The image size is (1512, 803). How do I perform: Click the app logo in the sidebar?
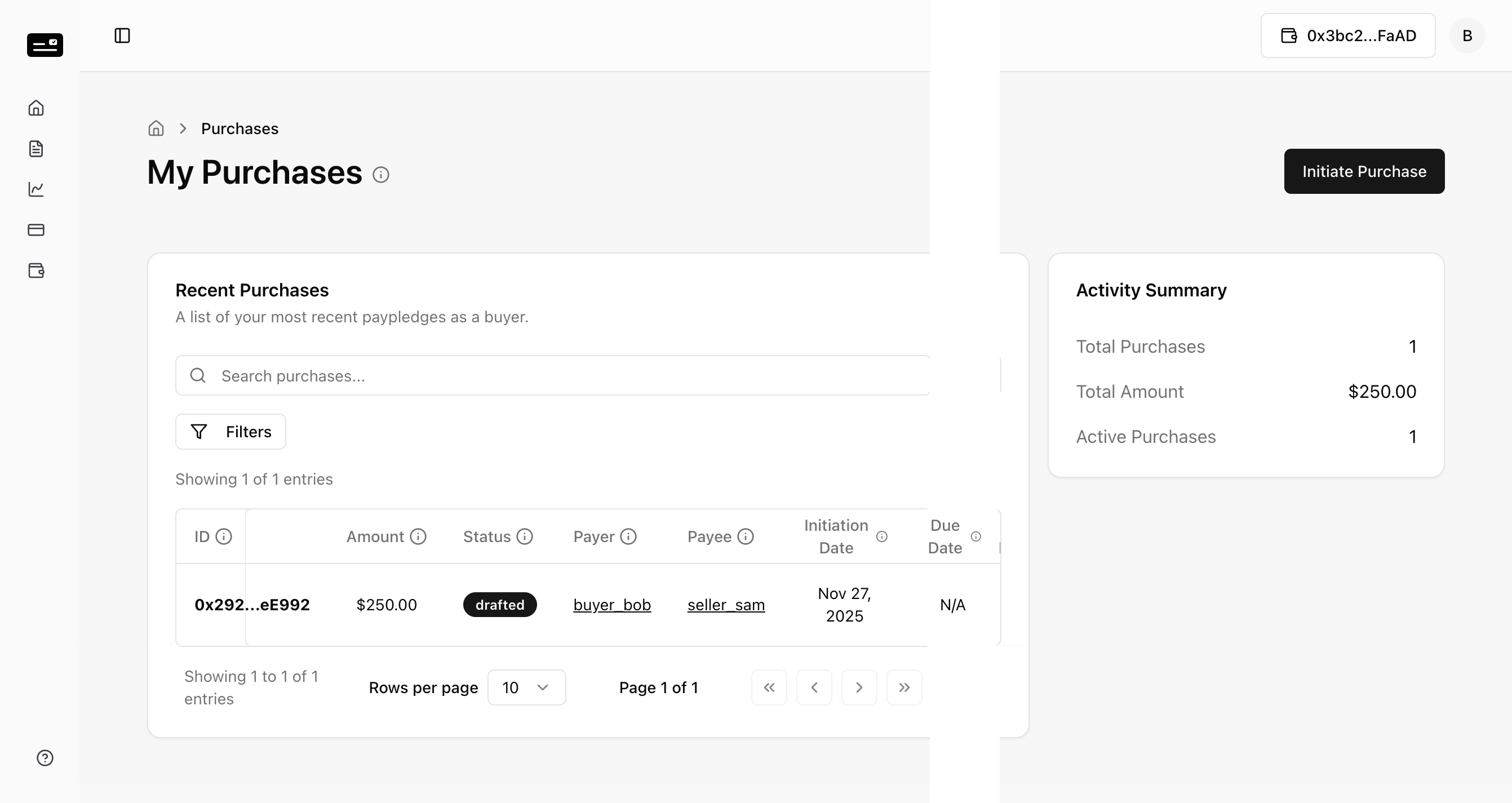pyautogui.click(x=45, y=45)
